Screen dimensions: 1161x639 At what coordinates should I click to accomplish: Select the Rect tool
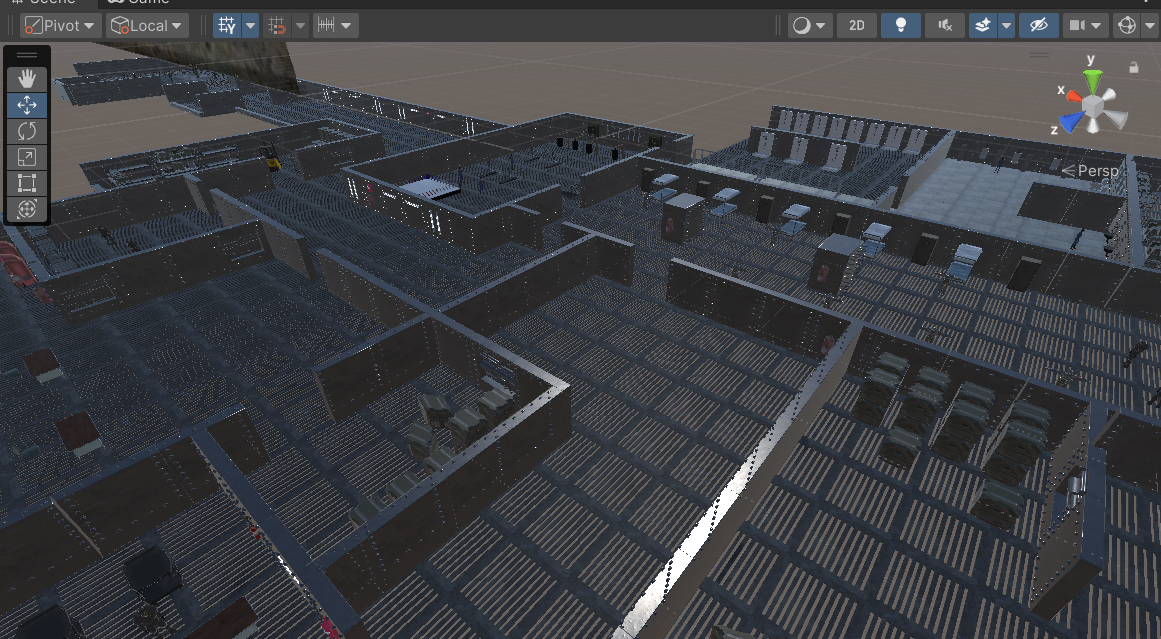coord(26,182)
